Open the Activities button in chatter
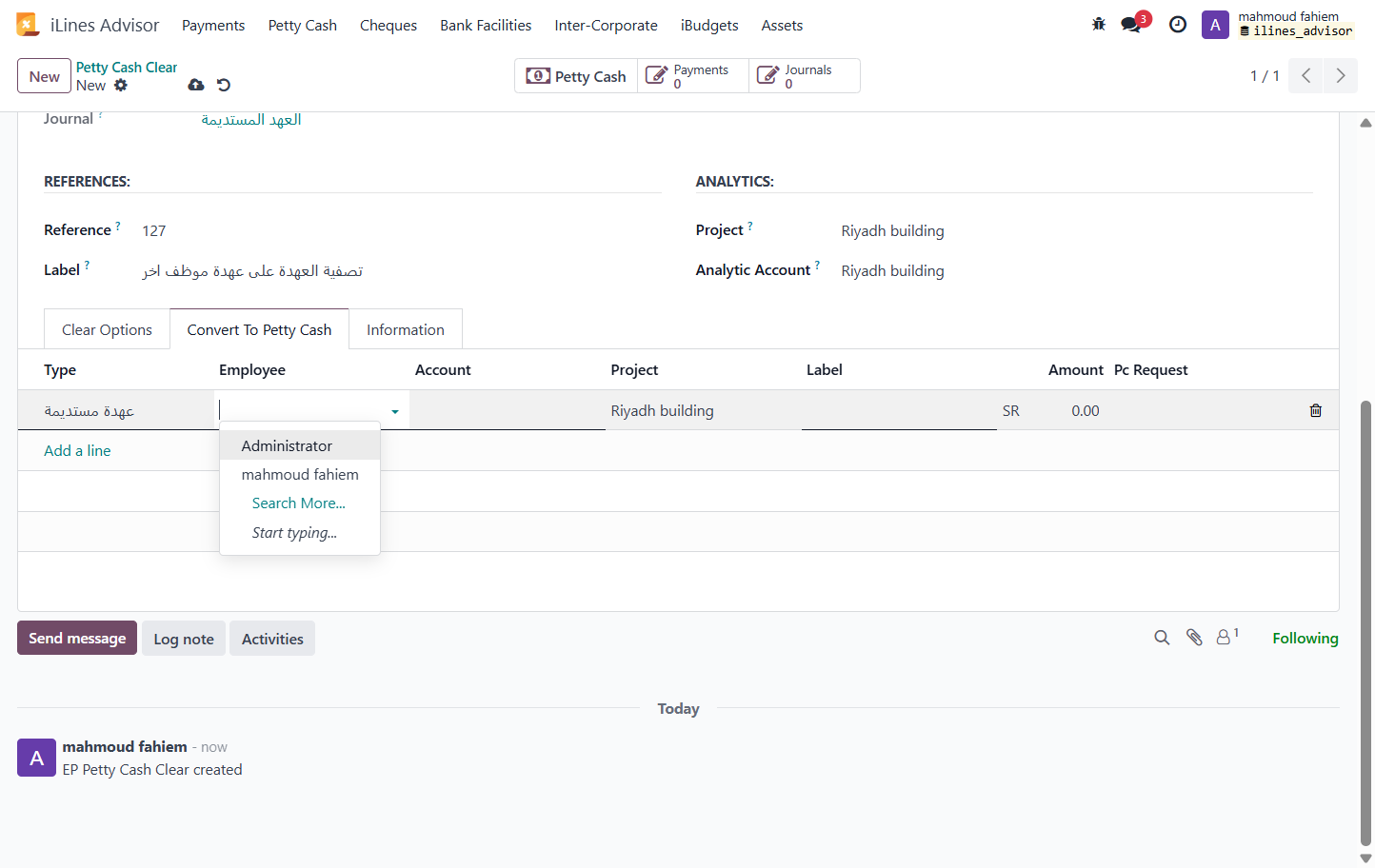1375x868 pixels. tap(272, 639)
